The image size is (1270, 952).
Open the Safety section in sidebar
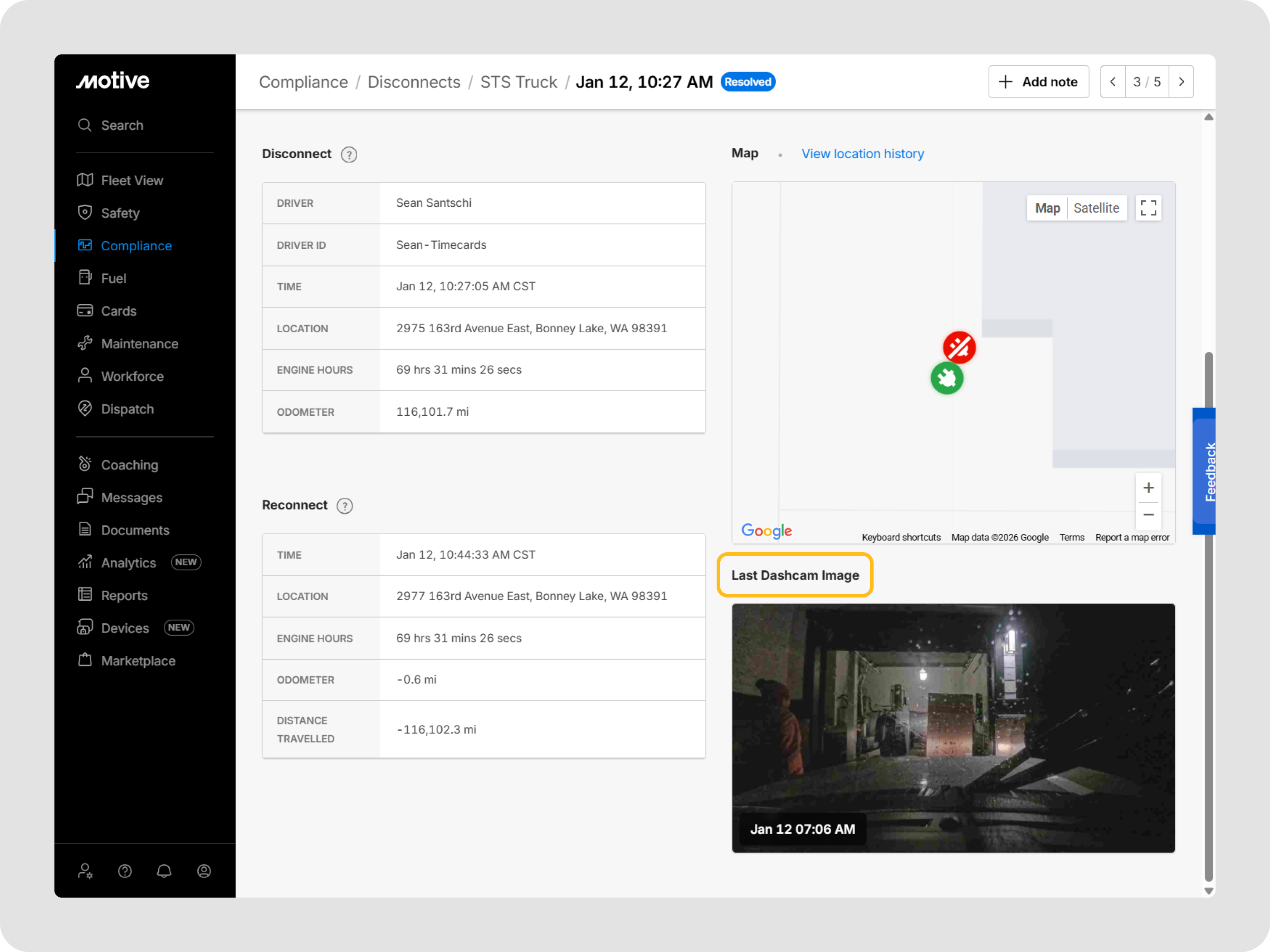pyautogui.click(x=120, y=213)
